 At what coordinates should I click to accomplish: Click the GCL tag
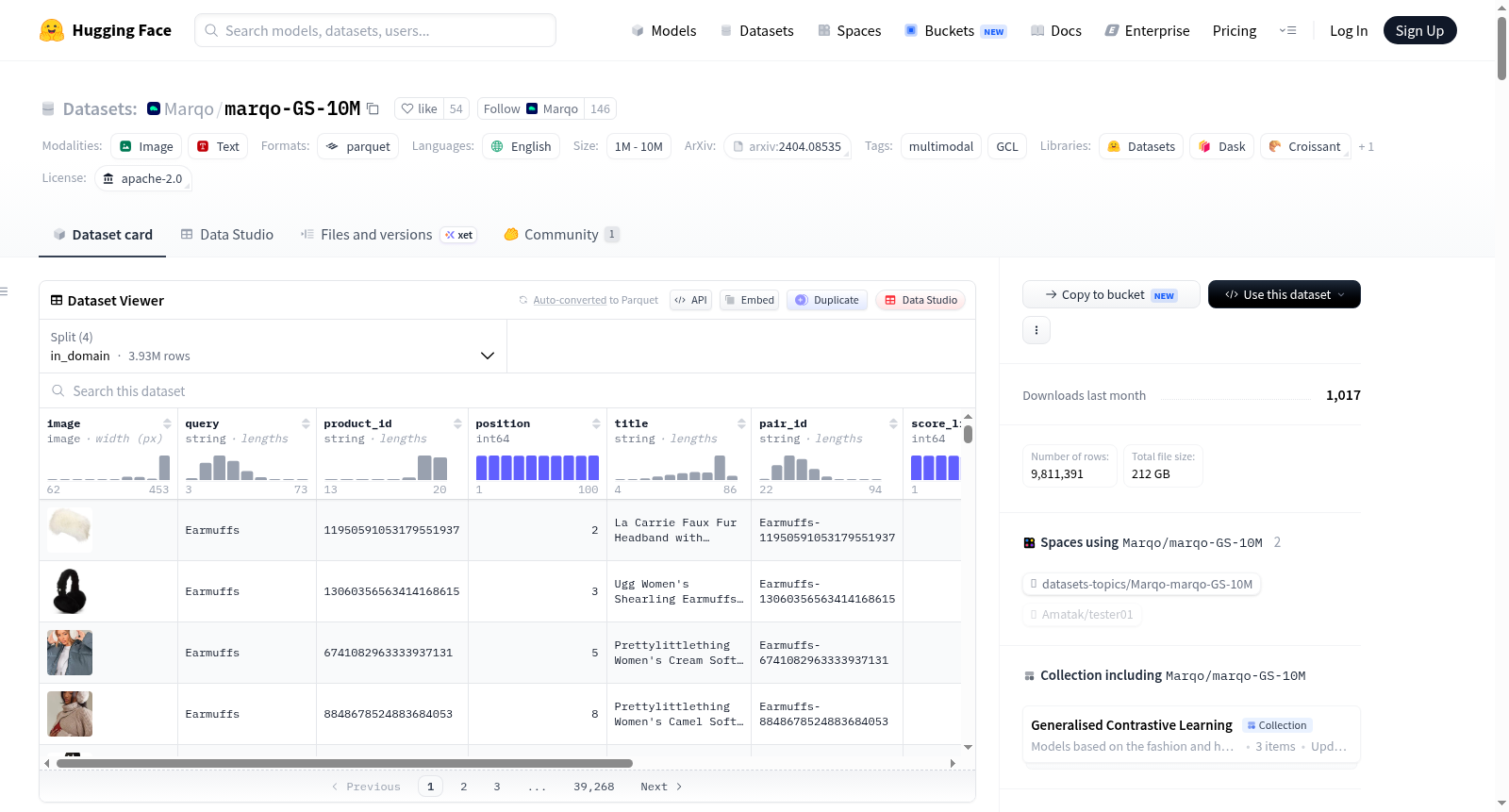coord(1007,146)
